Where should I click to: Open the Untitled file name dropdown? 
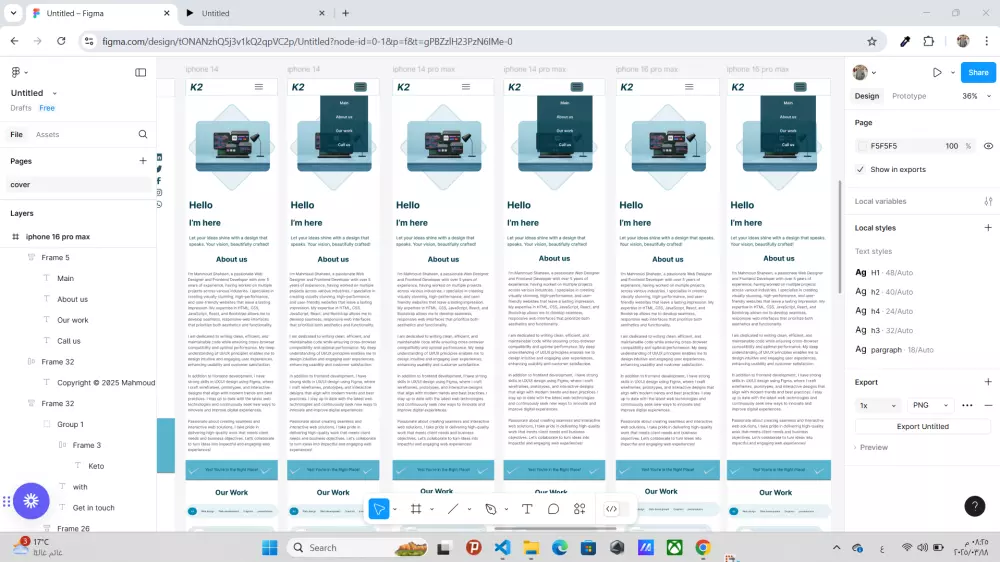click(x=55, y=93)
